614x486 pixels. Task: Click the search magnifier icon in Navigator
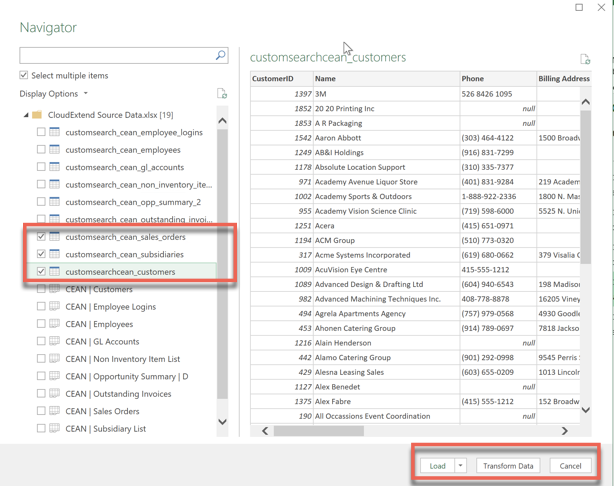coord(220,55)
